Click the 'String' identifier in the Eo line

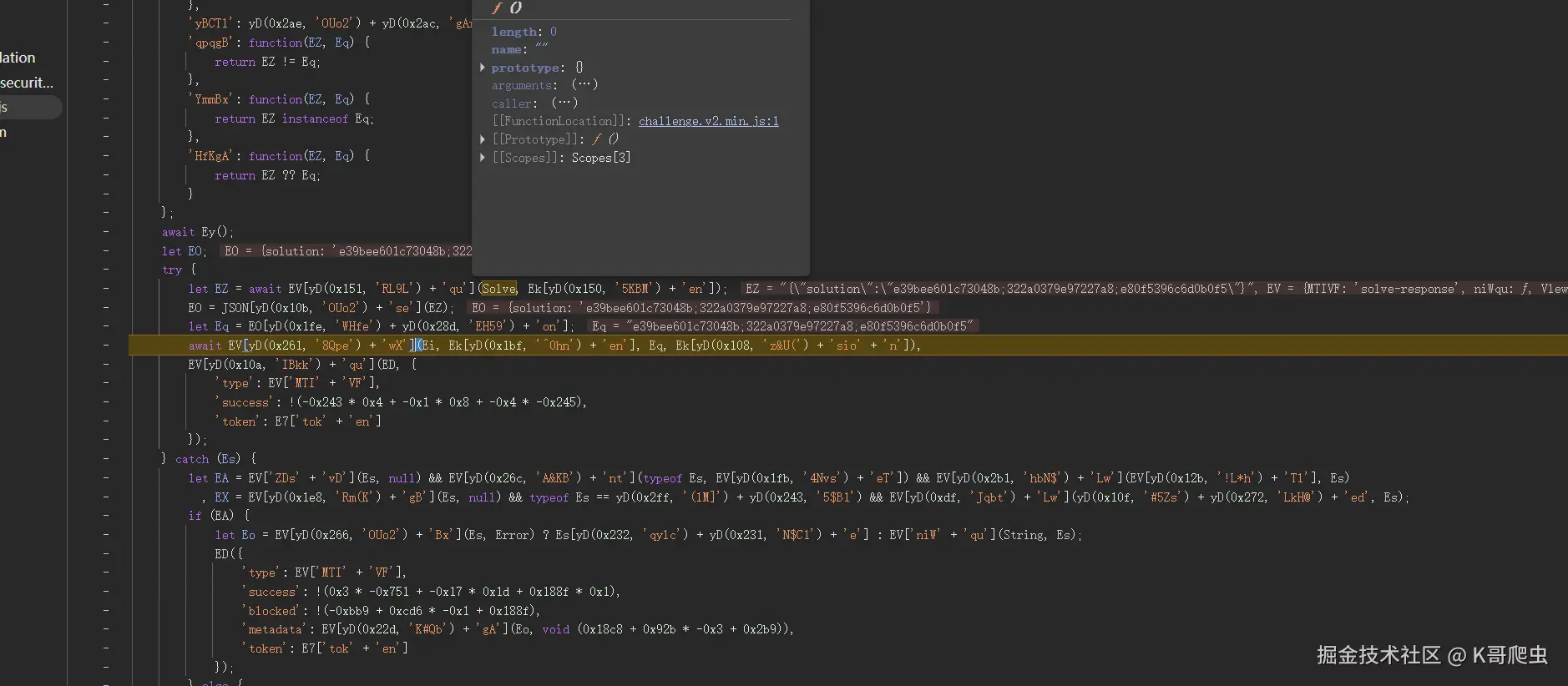tap(1022, 535)
